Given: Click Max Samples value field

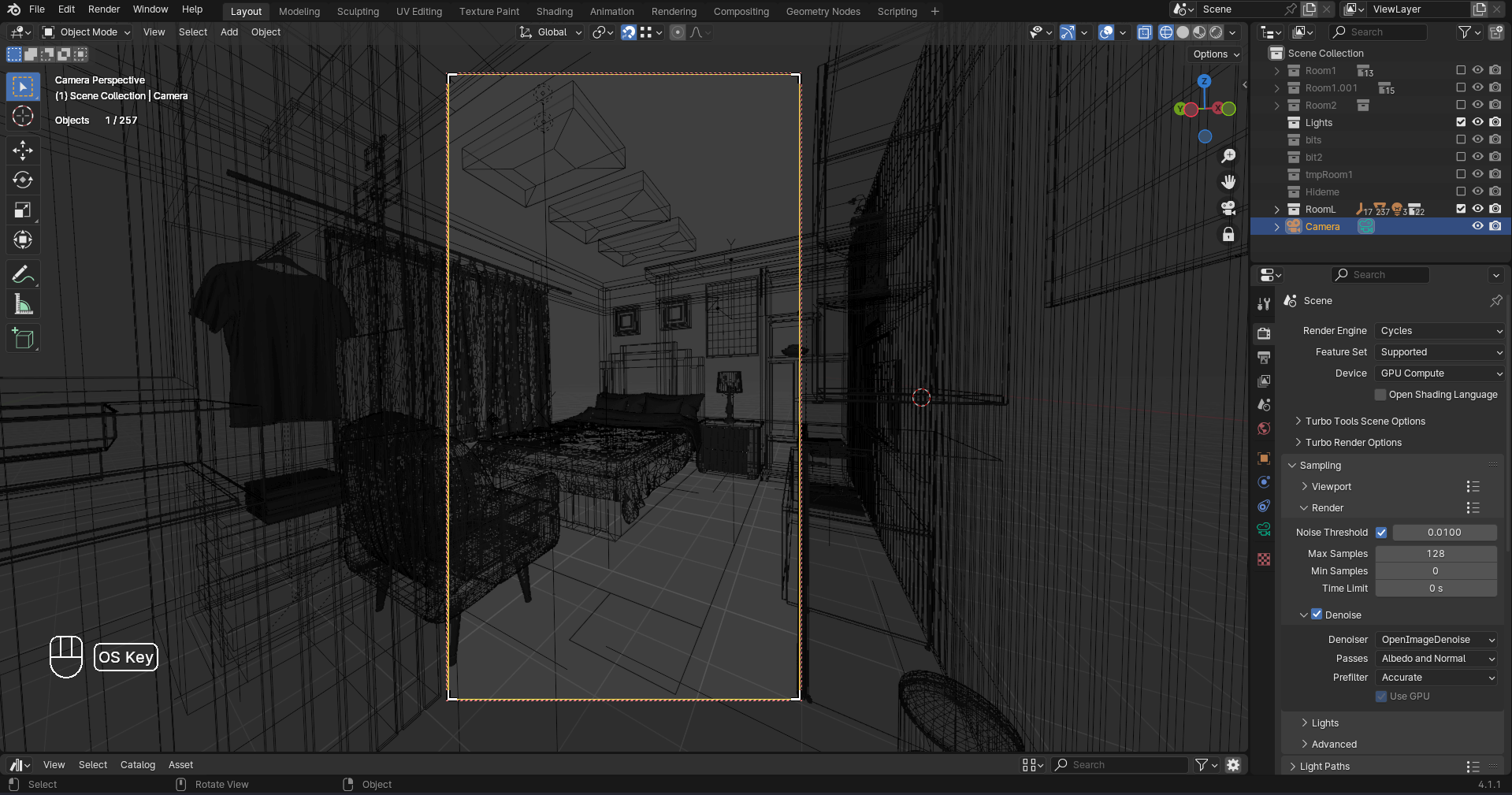Looking at the screenshot, I should click(x=1436, y=554).
